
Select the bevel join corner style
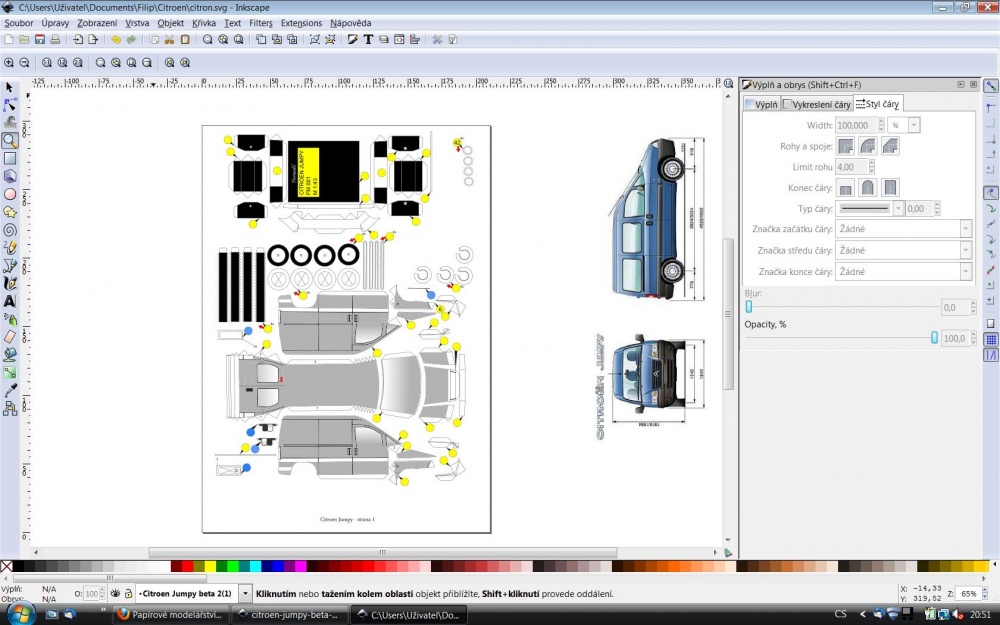pyautogui.click(x=890, y=146)
